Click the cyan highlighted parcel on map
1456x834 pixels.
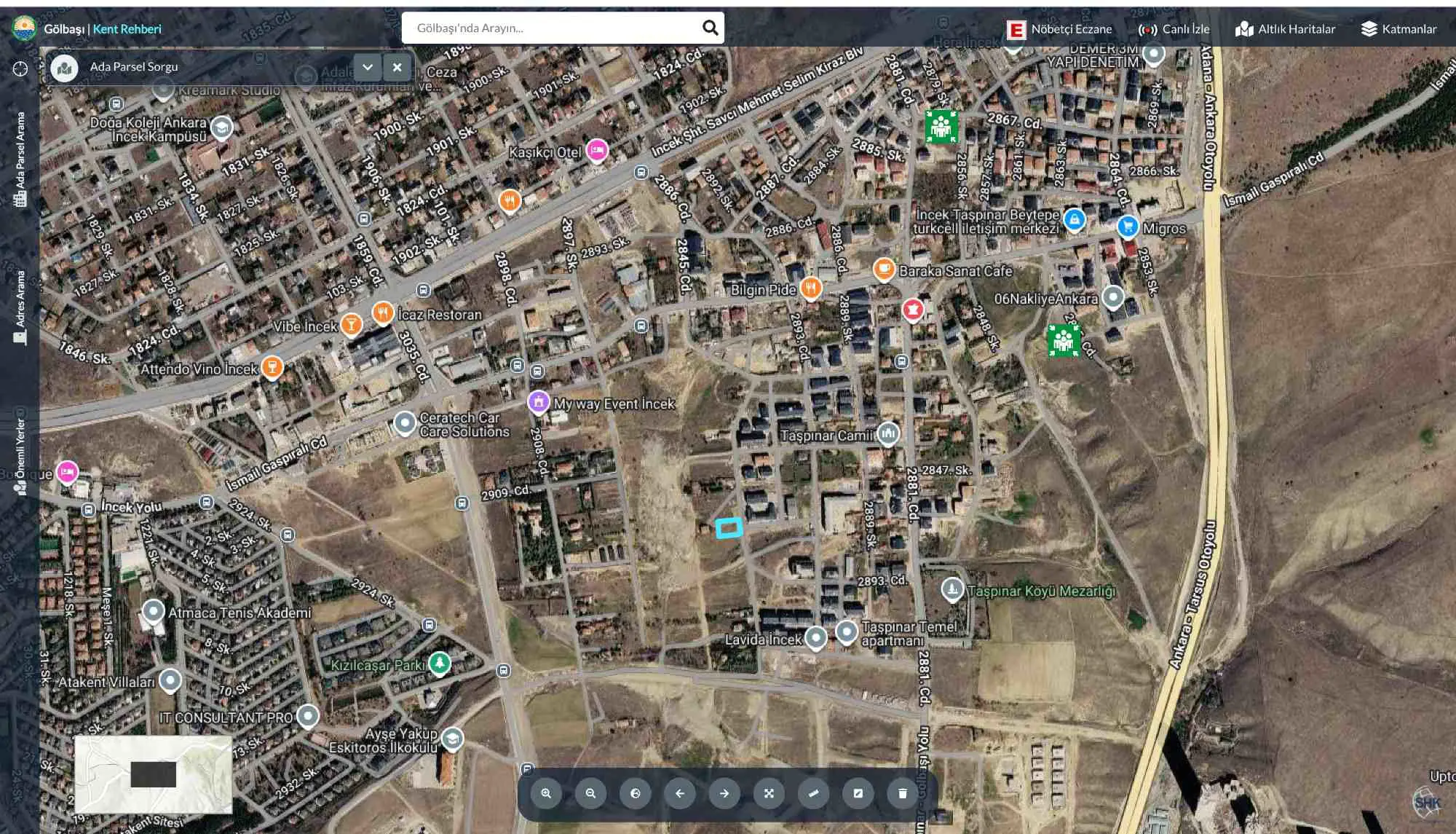click(729, 528)
